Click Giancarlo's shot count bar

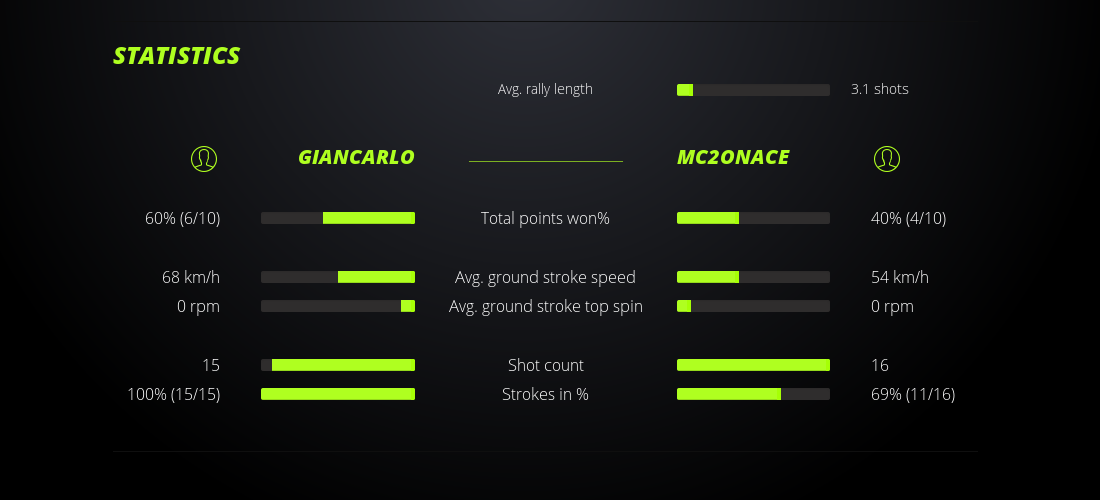point(338,365)
